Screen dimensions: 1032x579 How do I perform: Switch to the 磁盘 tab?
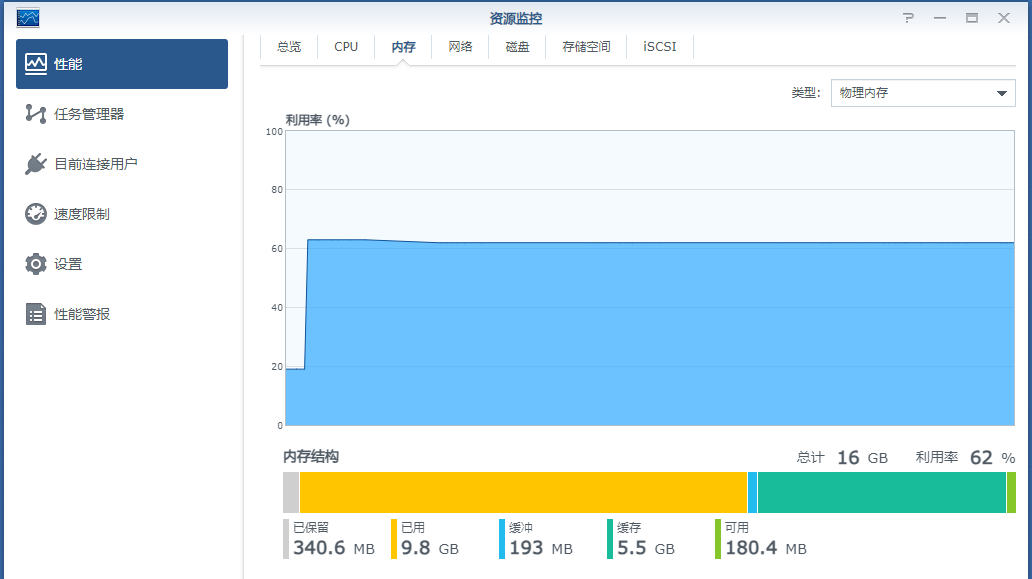tap(517, 47)
